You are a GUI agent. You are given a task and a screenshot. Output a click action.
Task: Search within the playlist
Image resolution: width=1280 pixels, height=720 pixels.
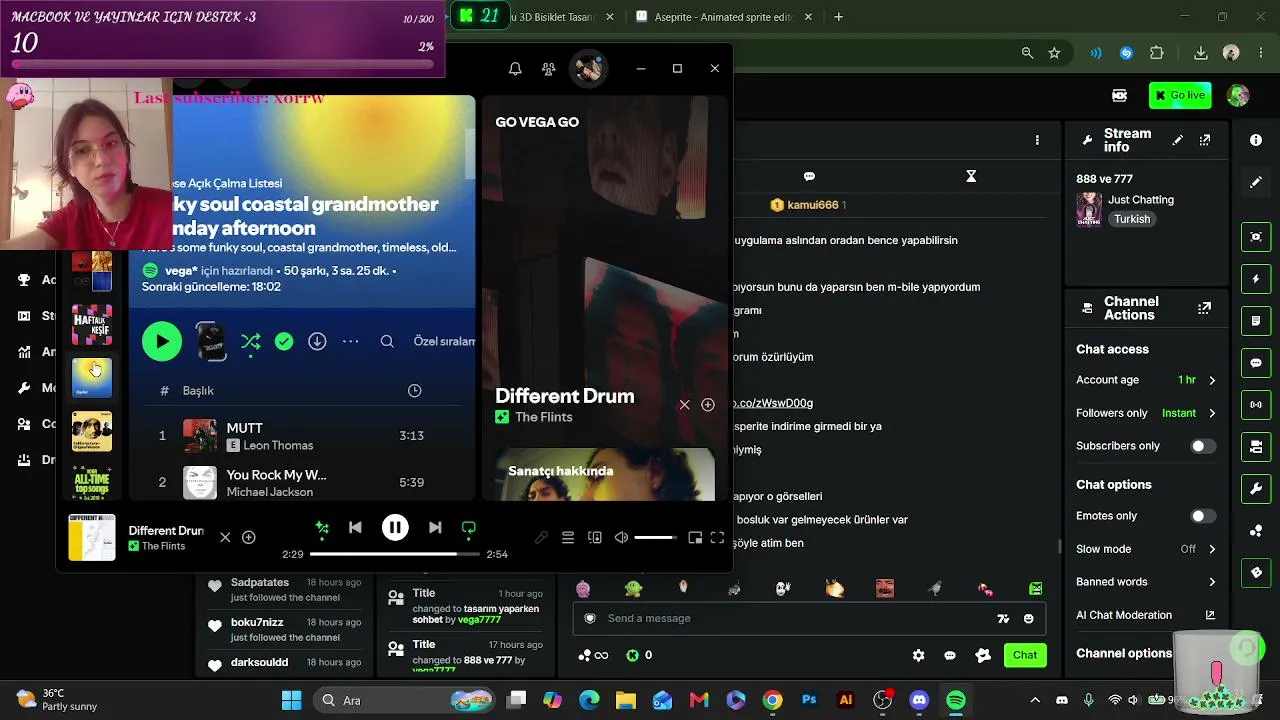387,341
